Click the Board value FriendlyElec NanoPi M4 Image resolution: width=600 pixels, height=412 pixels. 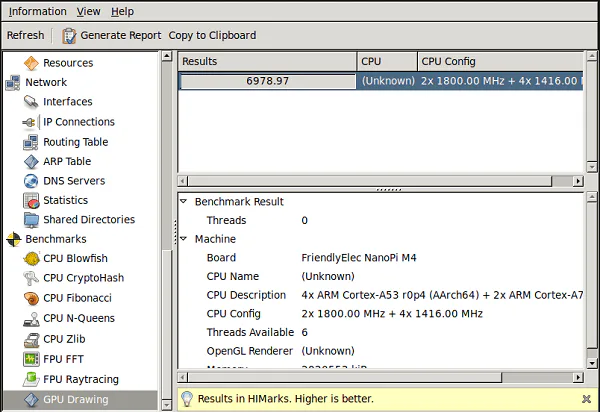359,258
